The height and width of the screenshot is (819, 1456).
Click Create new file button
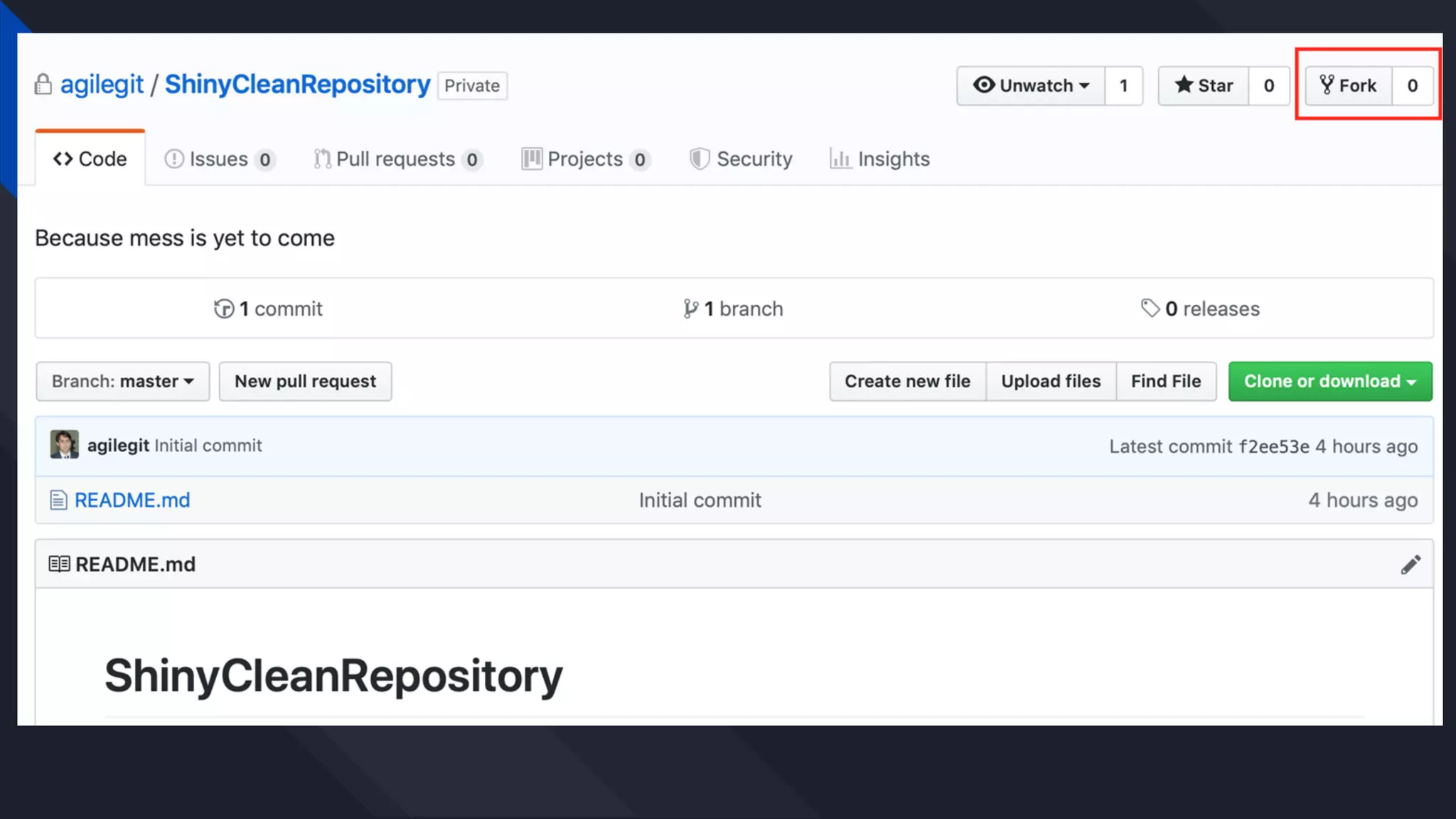tap(907, 381)
